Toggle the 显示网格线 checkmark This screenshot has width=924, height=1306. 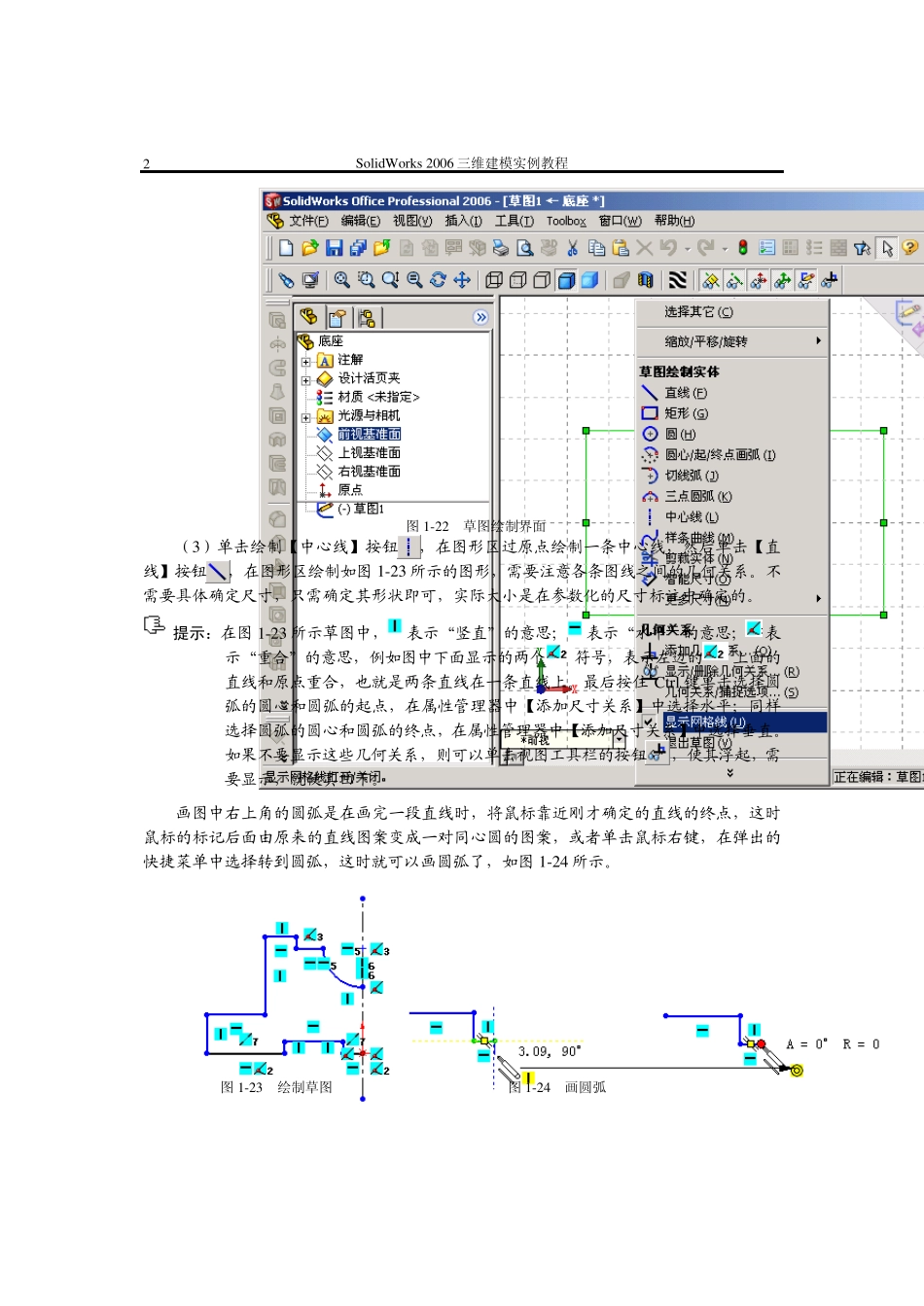650,722
